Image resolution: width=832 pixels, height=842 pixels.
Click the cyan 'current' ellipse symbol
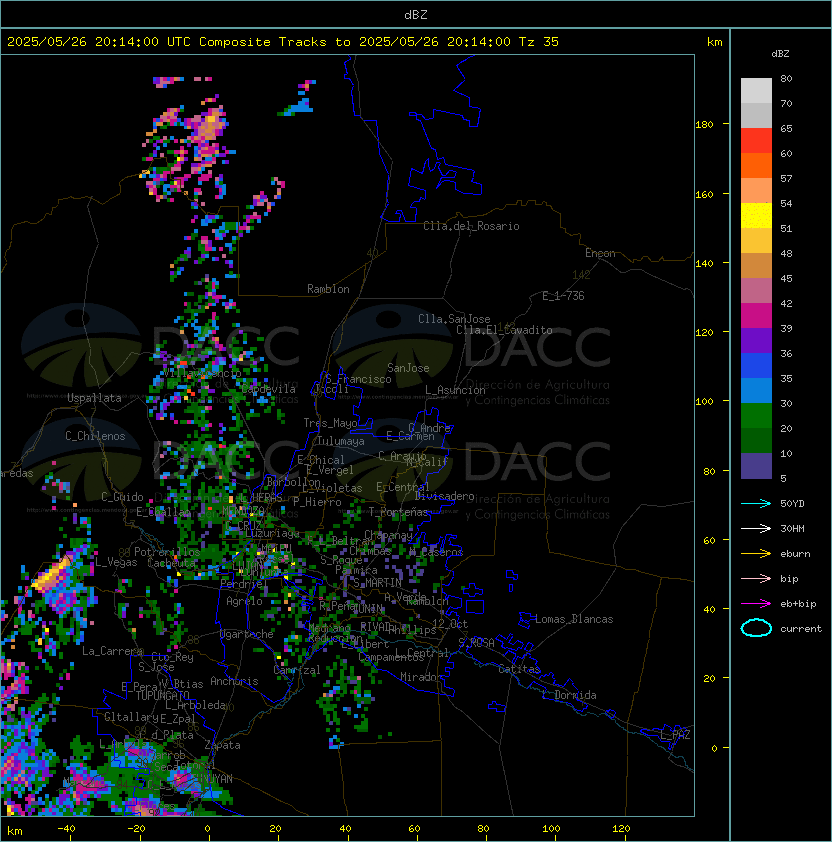coord(756,628)
